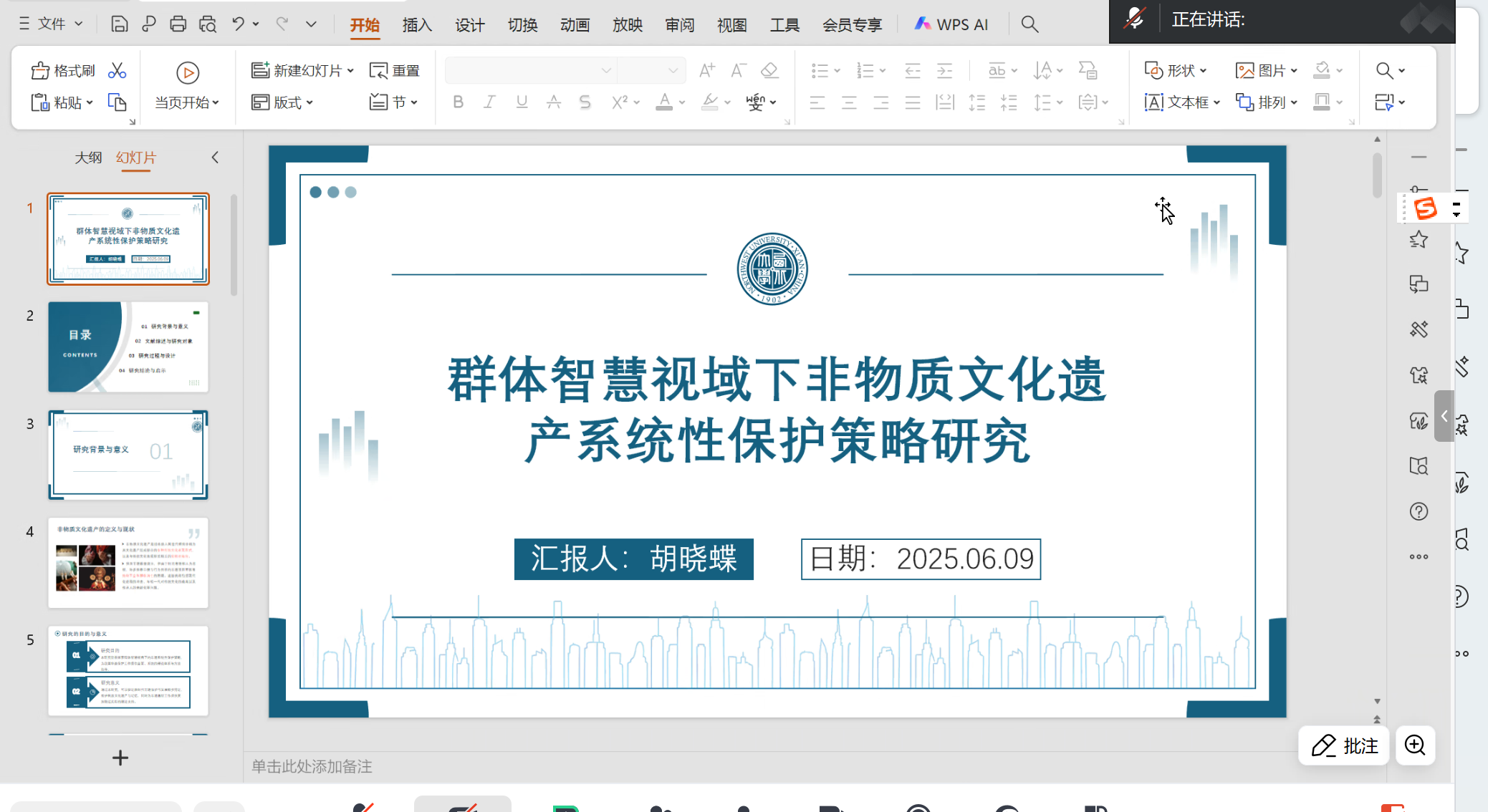Click the scissors Cut icon

[117, 71]
